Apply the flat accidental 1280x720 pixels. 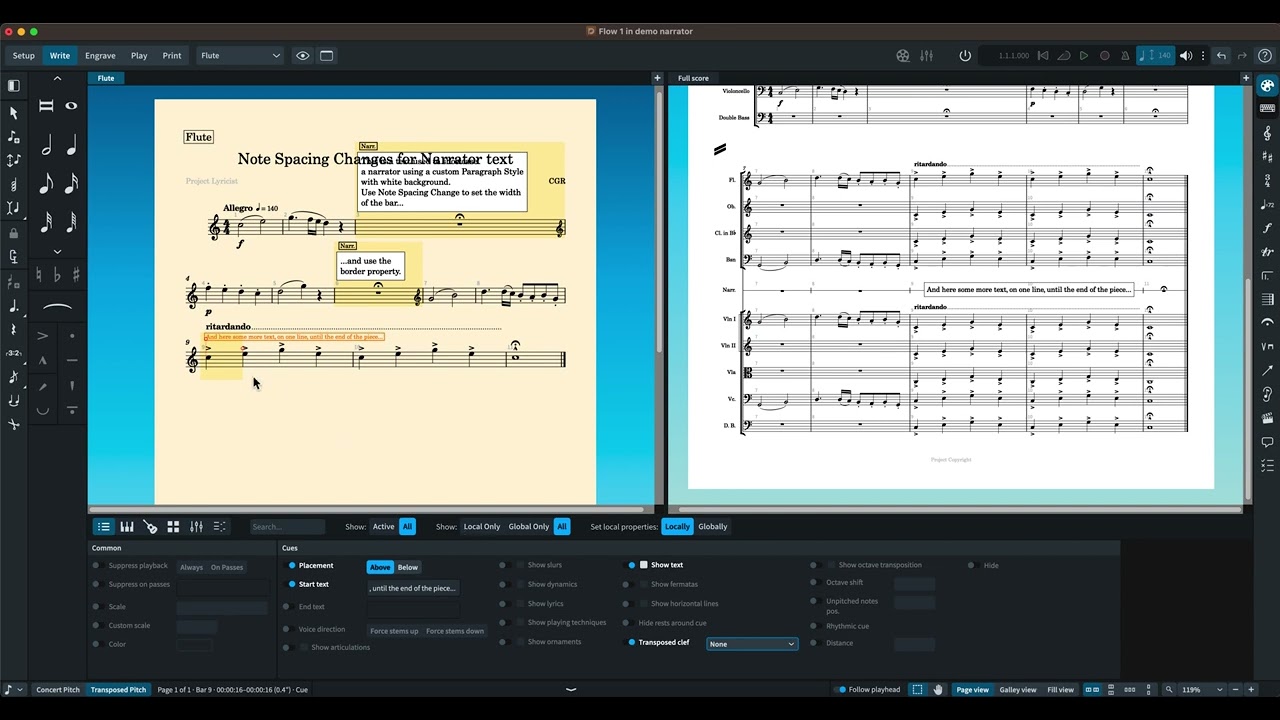[58, 275]
